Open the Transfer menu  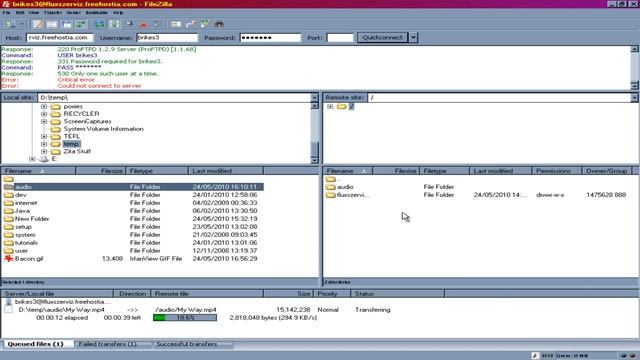(x=53, y=13)
